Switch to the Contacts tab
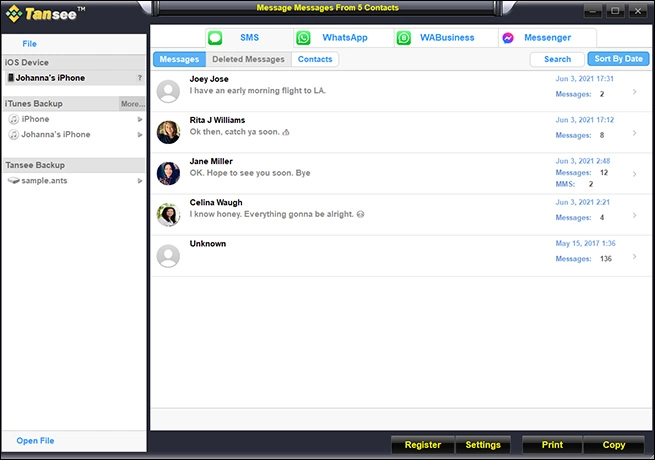Viewport: 655px width, 460px height. 315,60
